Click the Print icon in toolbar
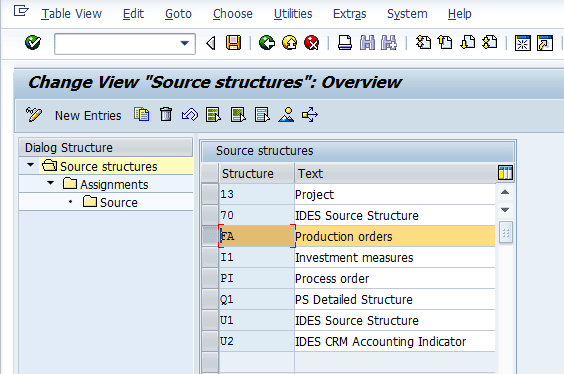 [x=345, y=43]
